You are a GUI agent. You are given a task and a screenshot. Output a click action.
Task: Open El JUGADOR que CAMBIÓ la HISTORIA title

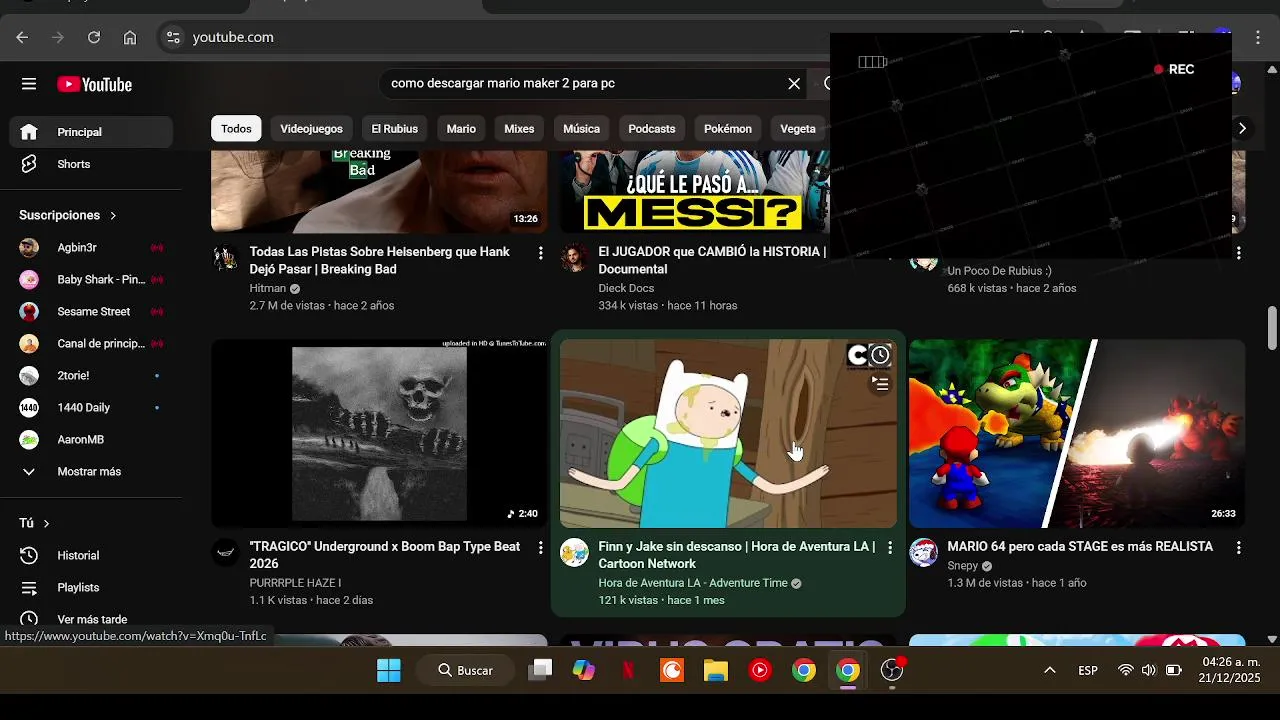tap(712, 260)
